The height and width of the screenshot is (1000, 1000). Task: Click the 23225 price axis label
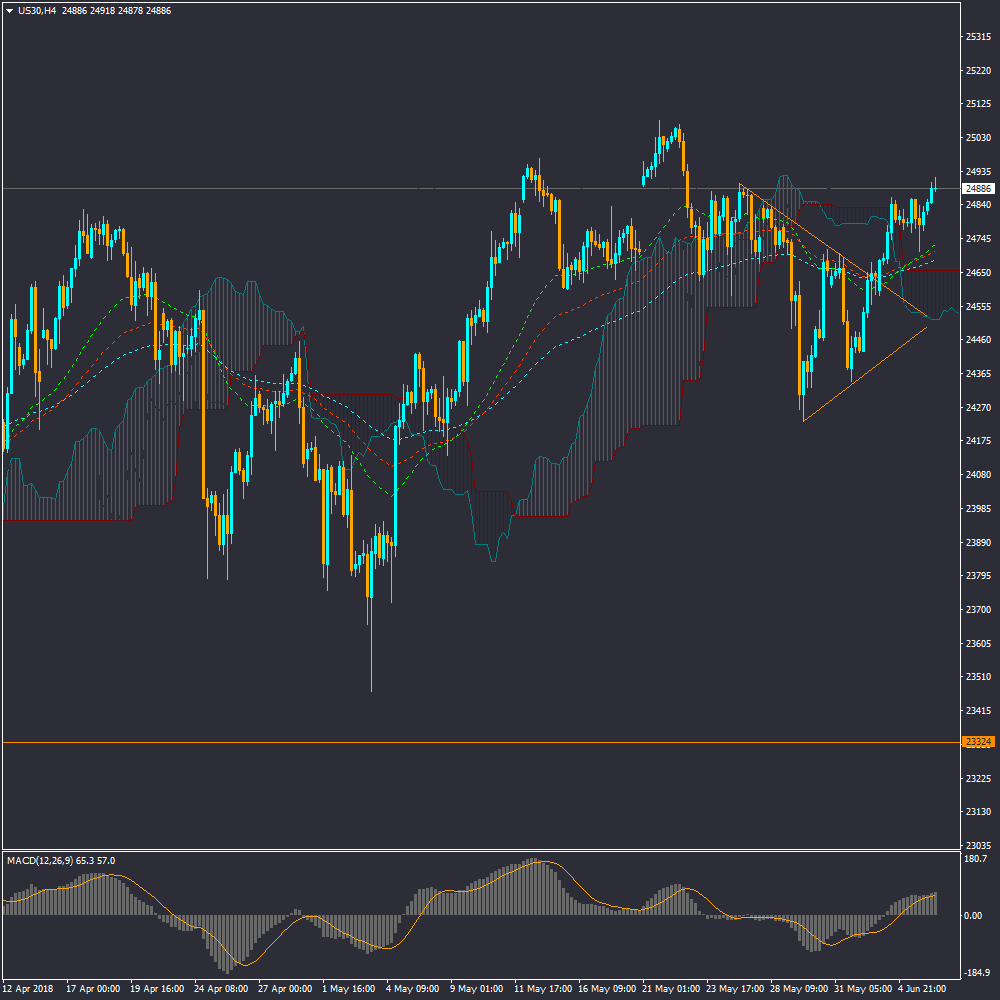pos(978,778)
